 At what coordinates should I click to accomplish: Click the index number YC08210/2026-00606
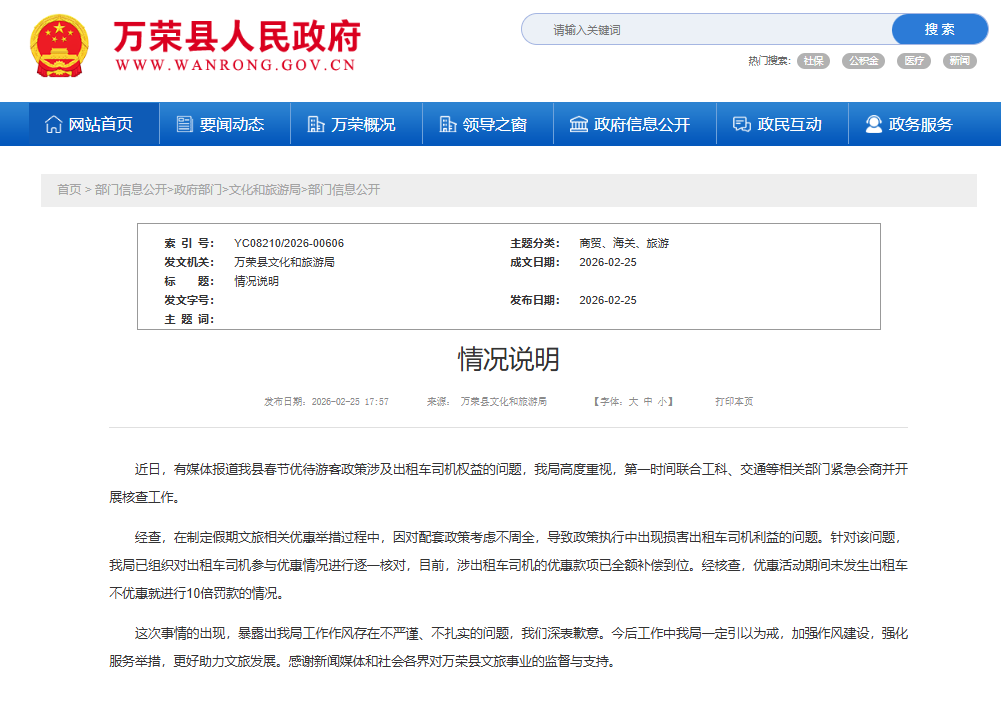(289, 243)
